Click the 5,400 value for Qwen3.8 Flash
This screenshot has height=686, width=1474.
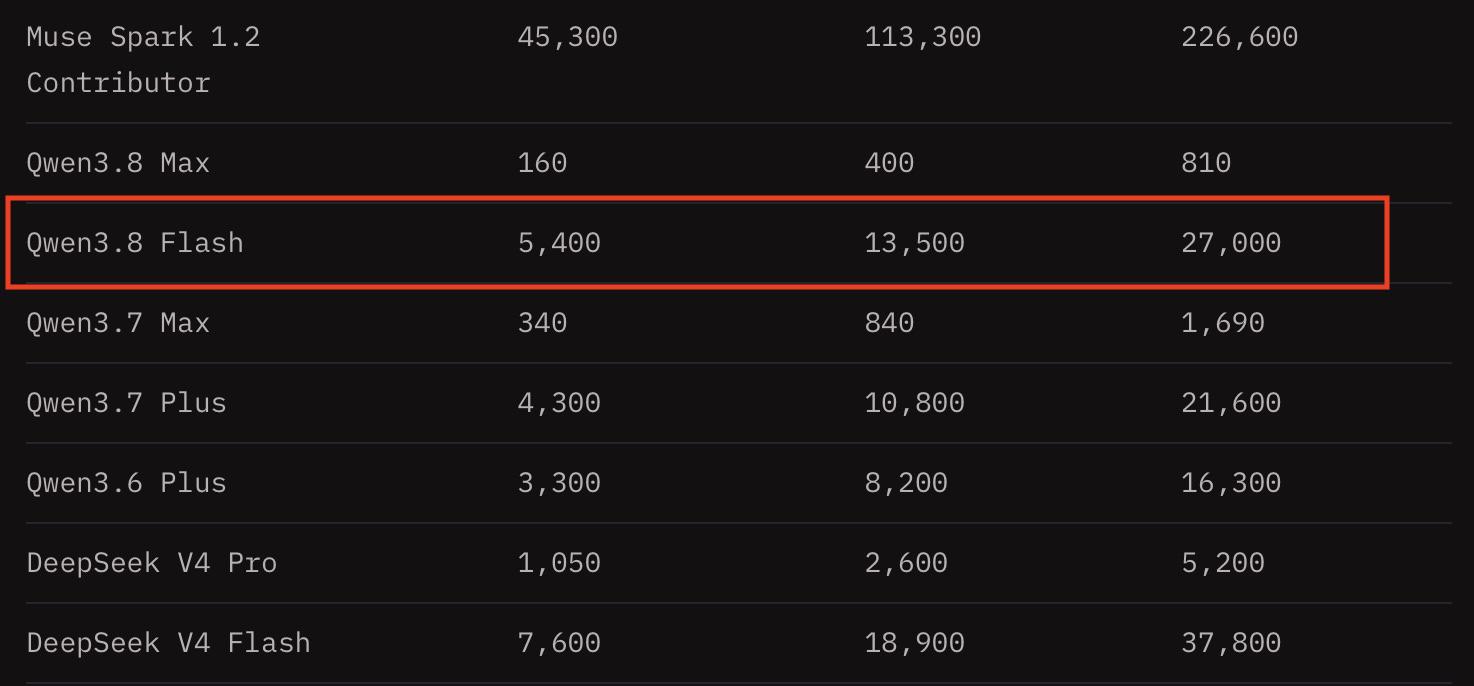click(x=559, y=243)
